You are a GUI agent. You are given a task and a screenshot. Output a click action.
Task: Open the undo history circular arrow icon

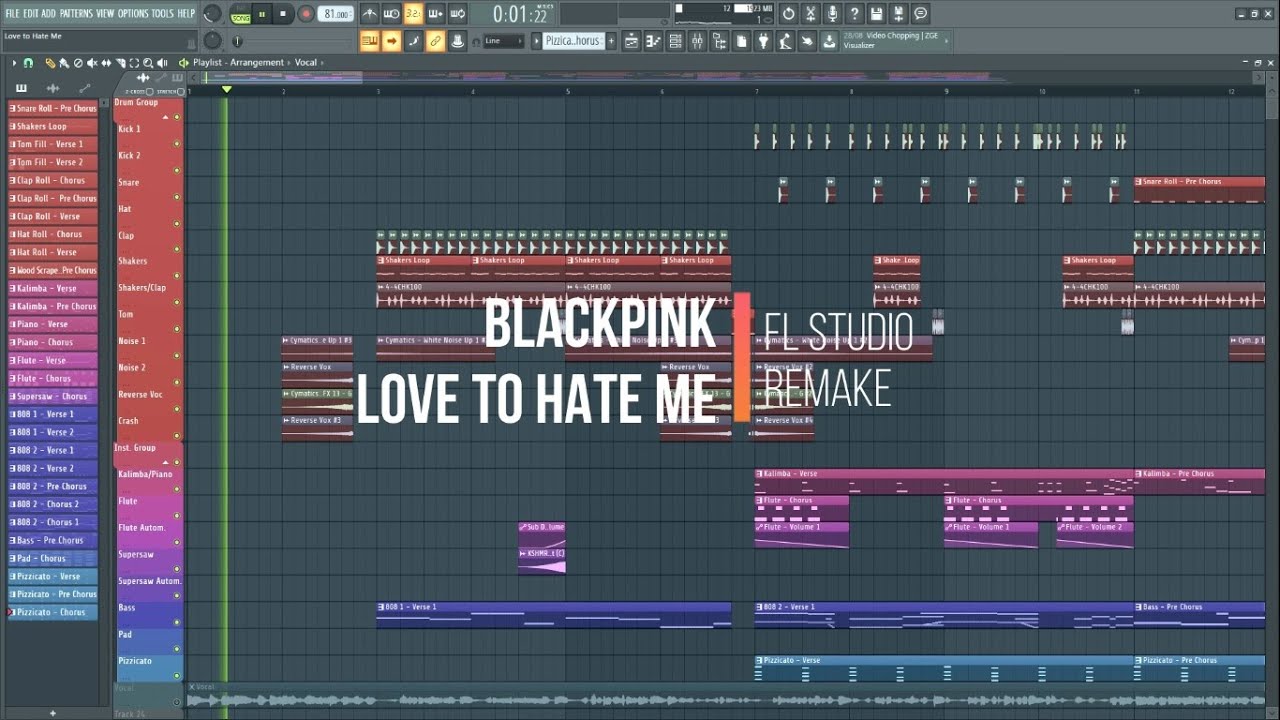tap(788, 14)
